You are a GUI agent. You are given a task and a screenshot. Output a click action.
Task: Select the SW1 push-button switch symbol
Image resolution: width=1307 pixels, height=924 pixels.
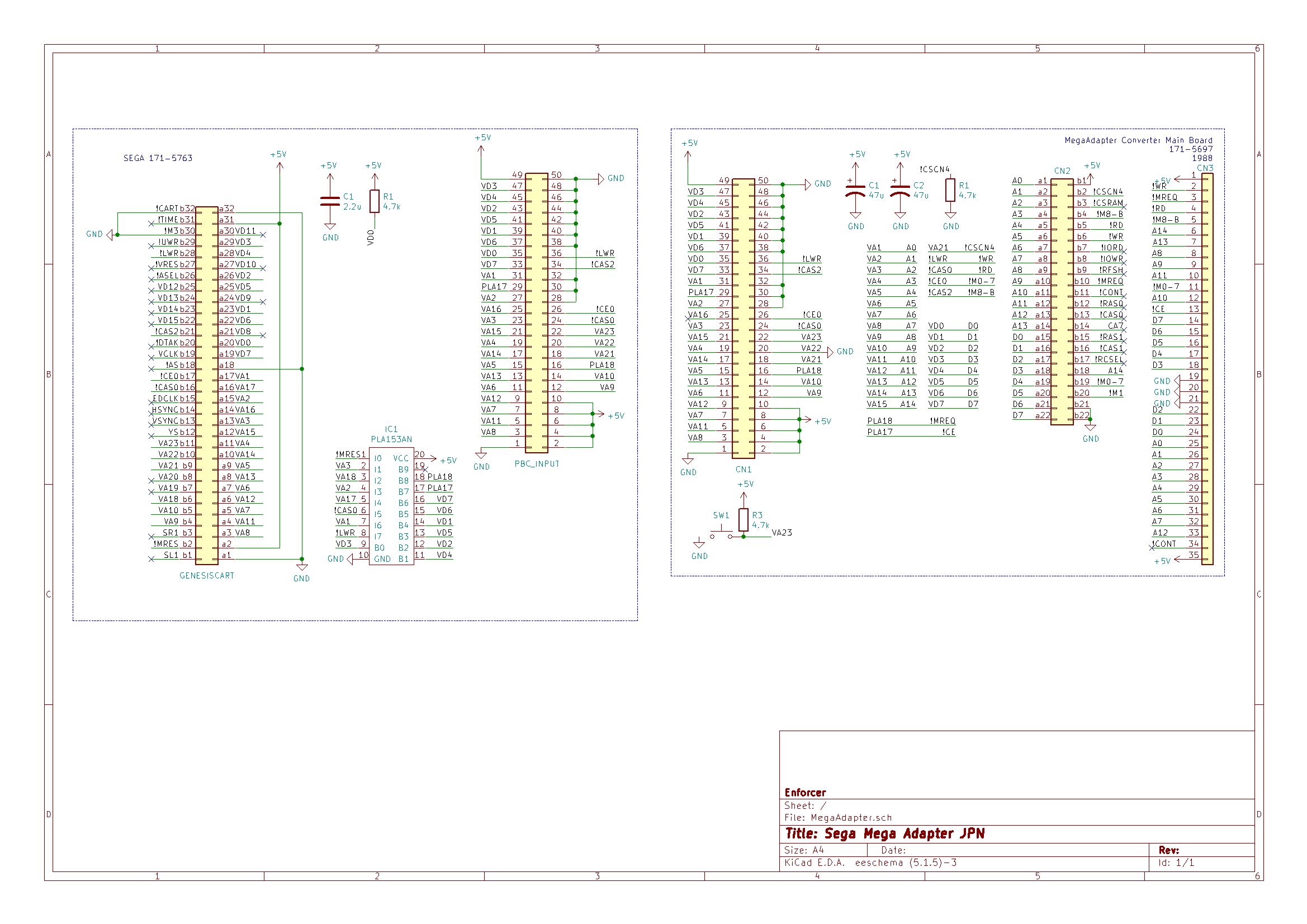[721, 534]
